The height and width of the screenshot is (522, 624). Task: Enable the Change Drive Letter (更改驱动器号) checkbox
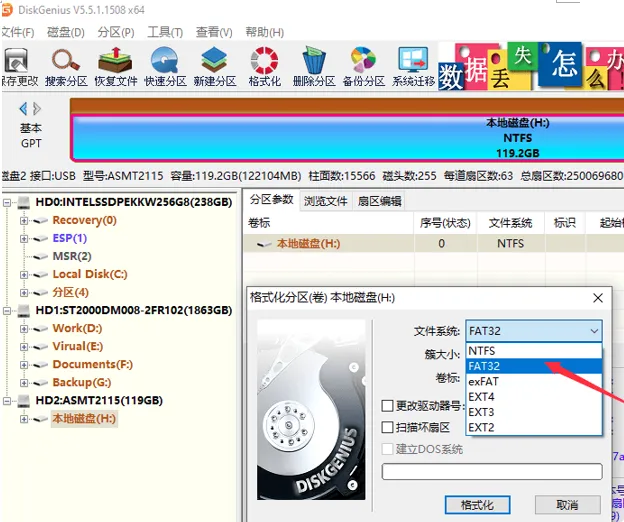point(387,406)
